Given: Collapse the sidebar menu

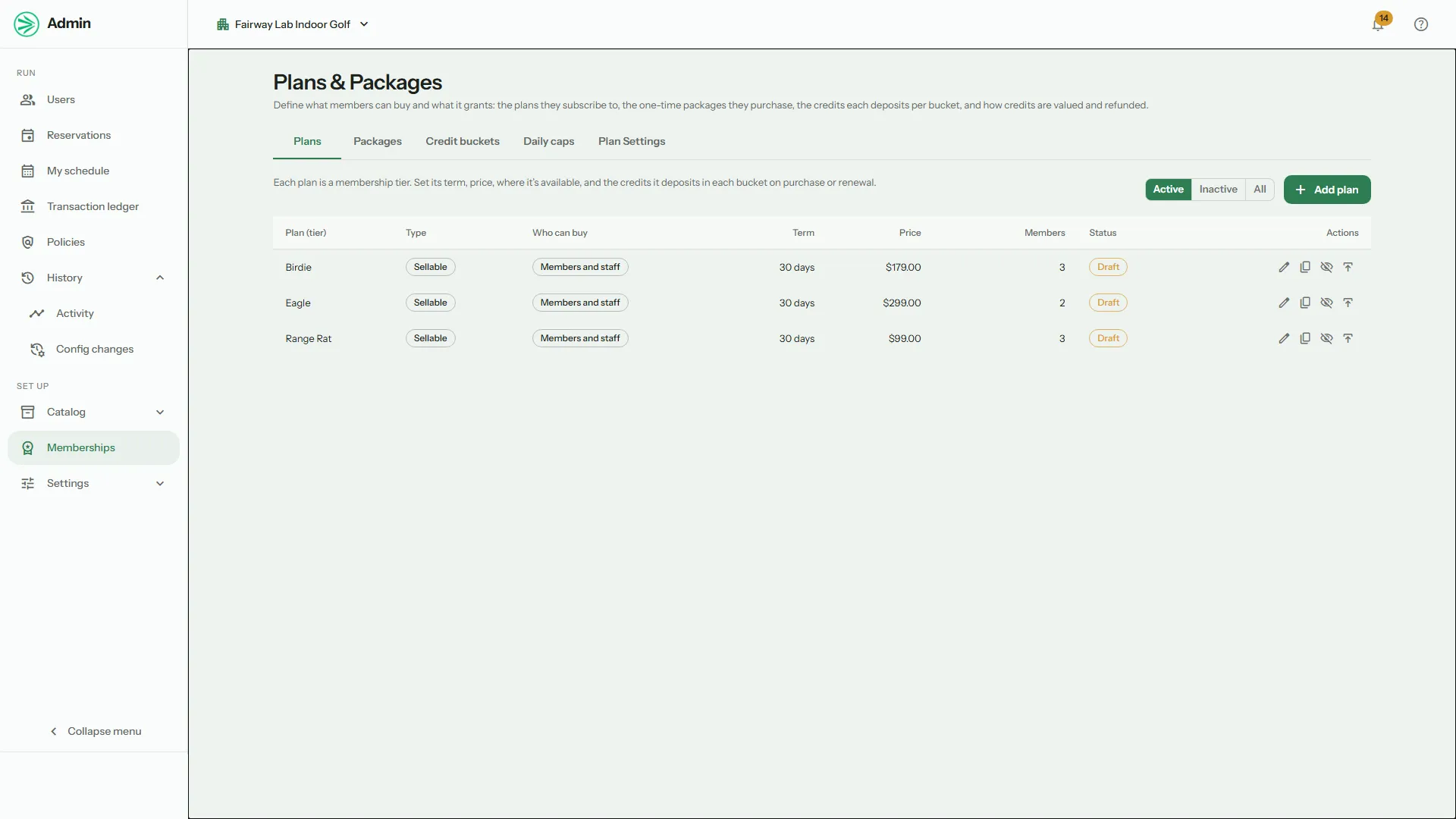Looking at the screenshot, I should [96, 731].
